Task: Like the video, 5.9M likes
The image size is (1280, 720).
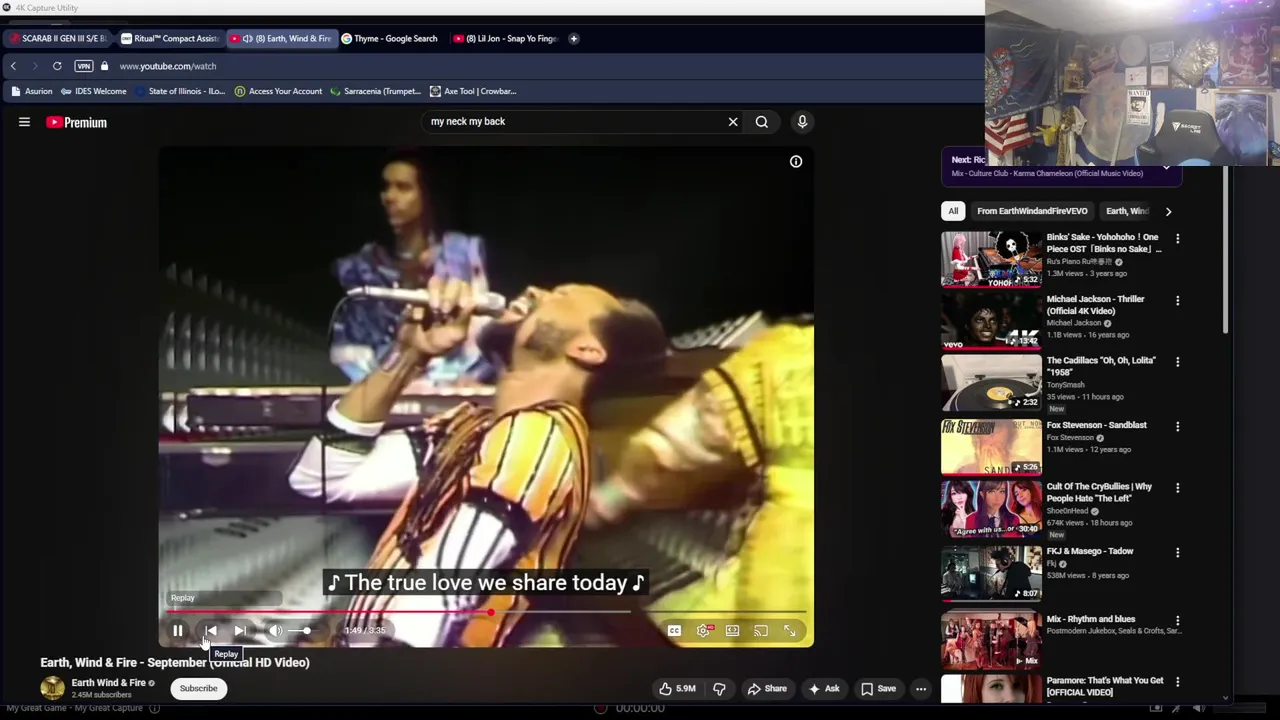Action: click(677, 688)
